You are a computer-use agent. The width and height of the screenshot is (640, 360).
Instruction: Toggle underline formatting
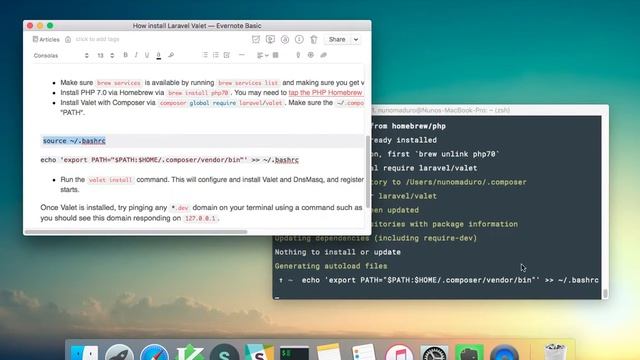pos(147,55)
